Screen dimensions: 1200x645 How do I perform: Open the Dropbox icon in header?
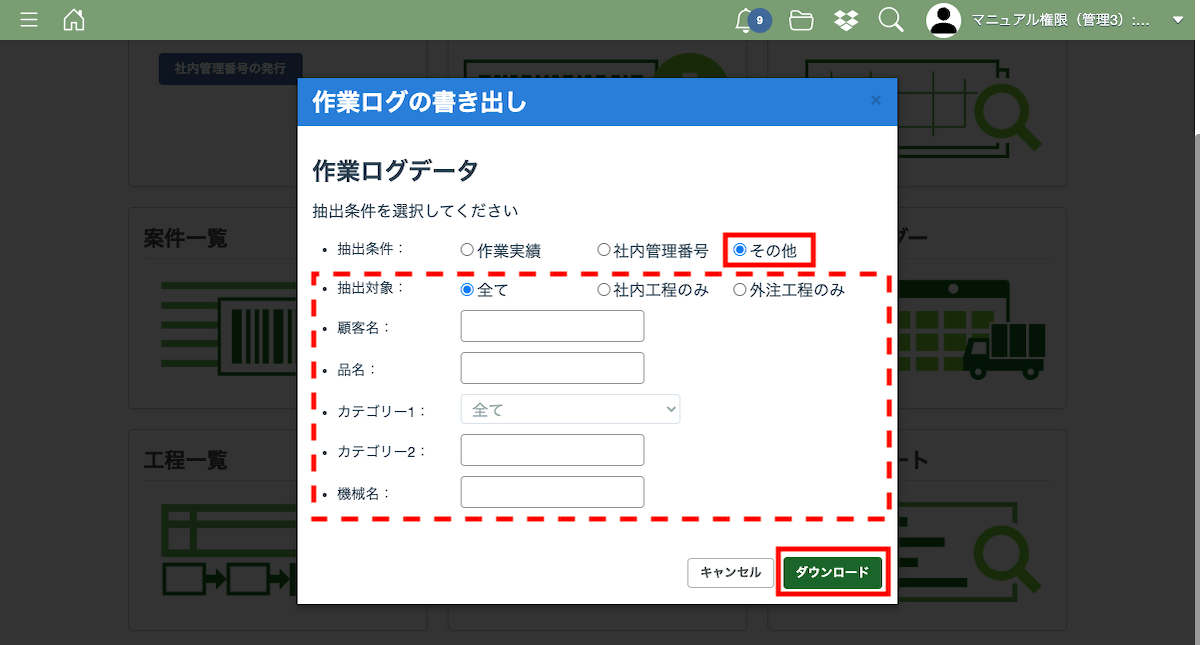point(846,20)
